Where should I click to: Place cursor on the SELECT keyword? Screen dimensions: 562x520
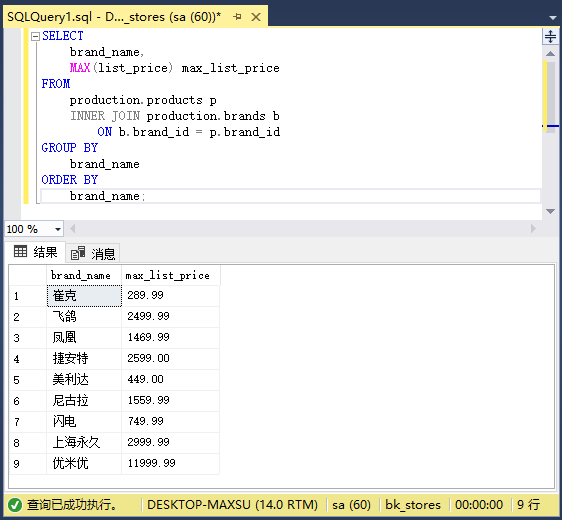coord(63,36)
